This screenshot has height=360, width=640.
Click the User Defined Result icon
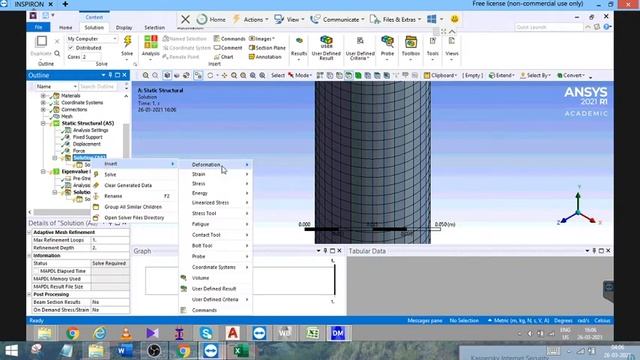326,42
